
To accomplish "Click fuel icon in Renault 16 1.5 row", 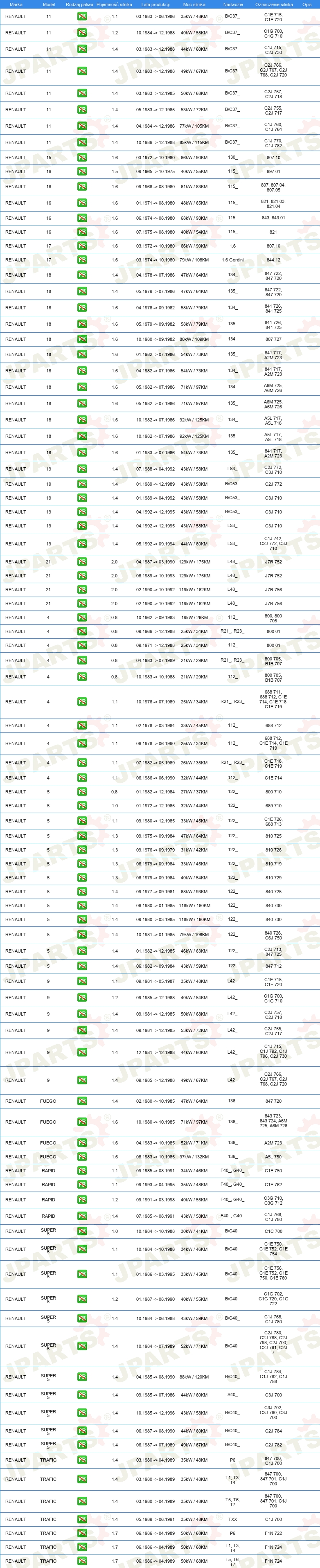I will click(81, 171).
